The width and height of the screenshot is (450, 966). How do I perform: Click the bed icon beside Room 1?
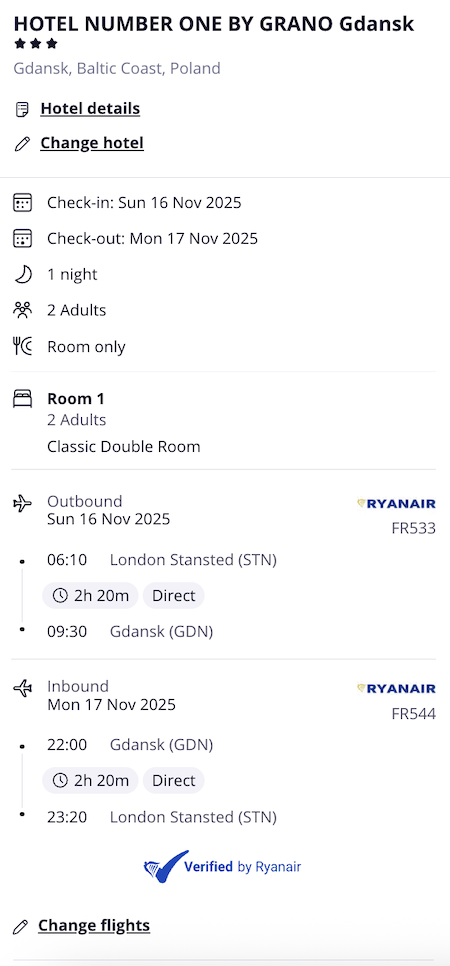(x=22, y=399)
